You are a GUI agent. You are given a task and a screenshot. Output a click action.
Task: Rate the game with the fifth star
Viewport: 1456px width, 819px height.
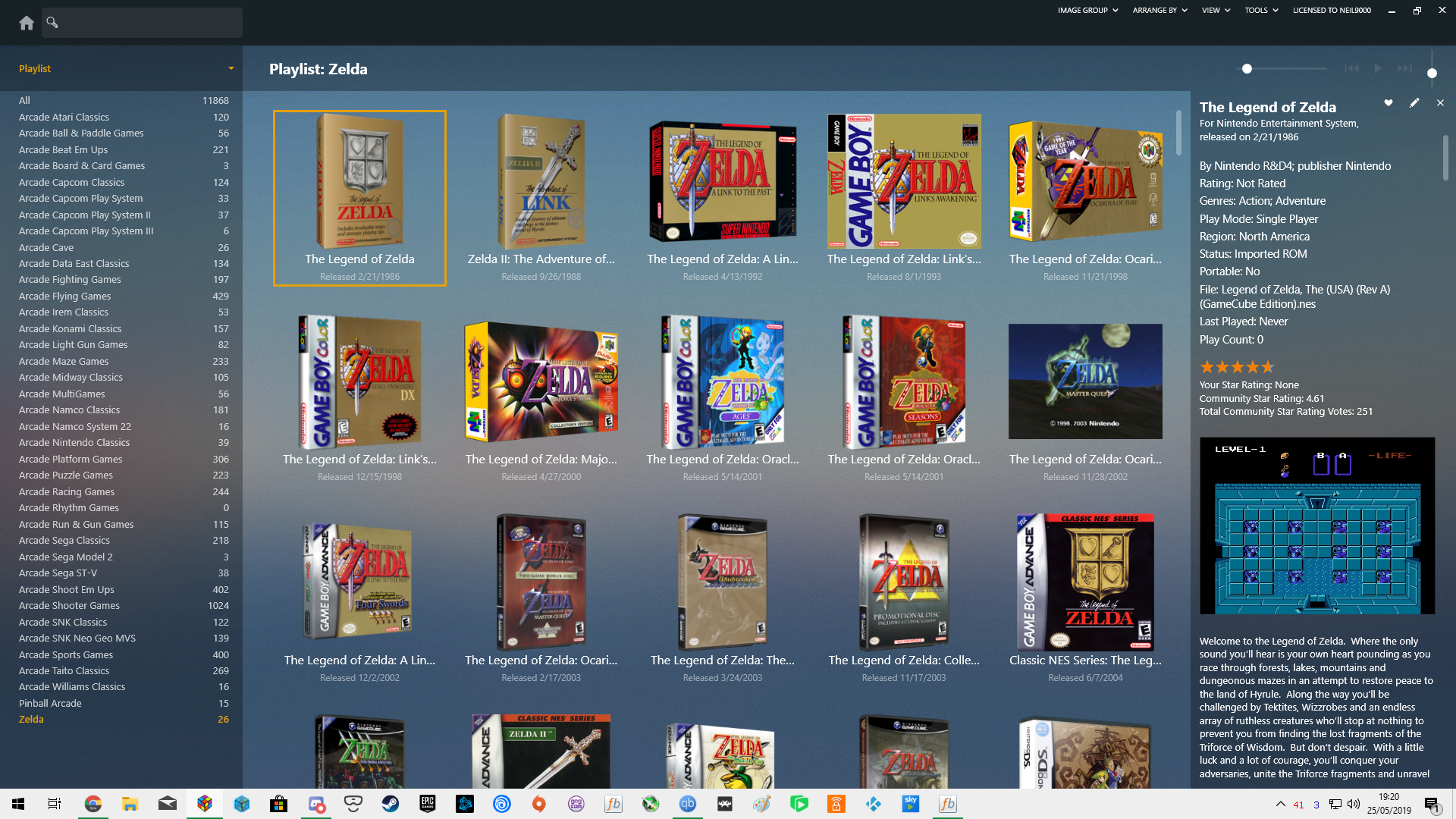(1268, 367)
